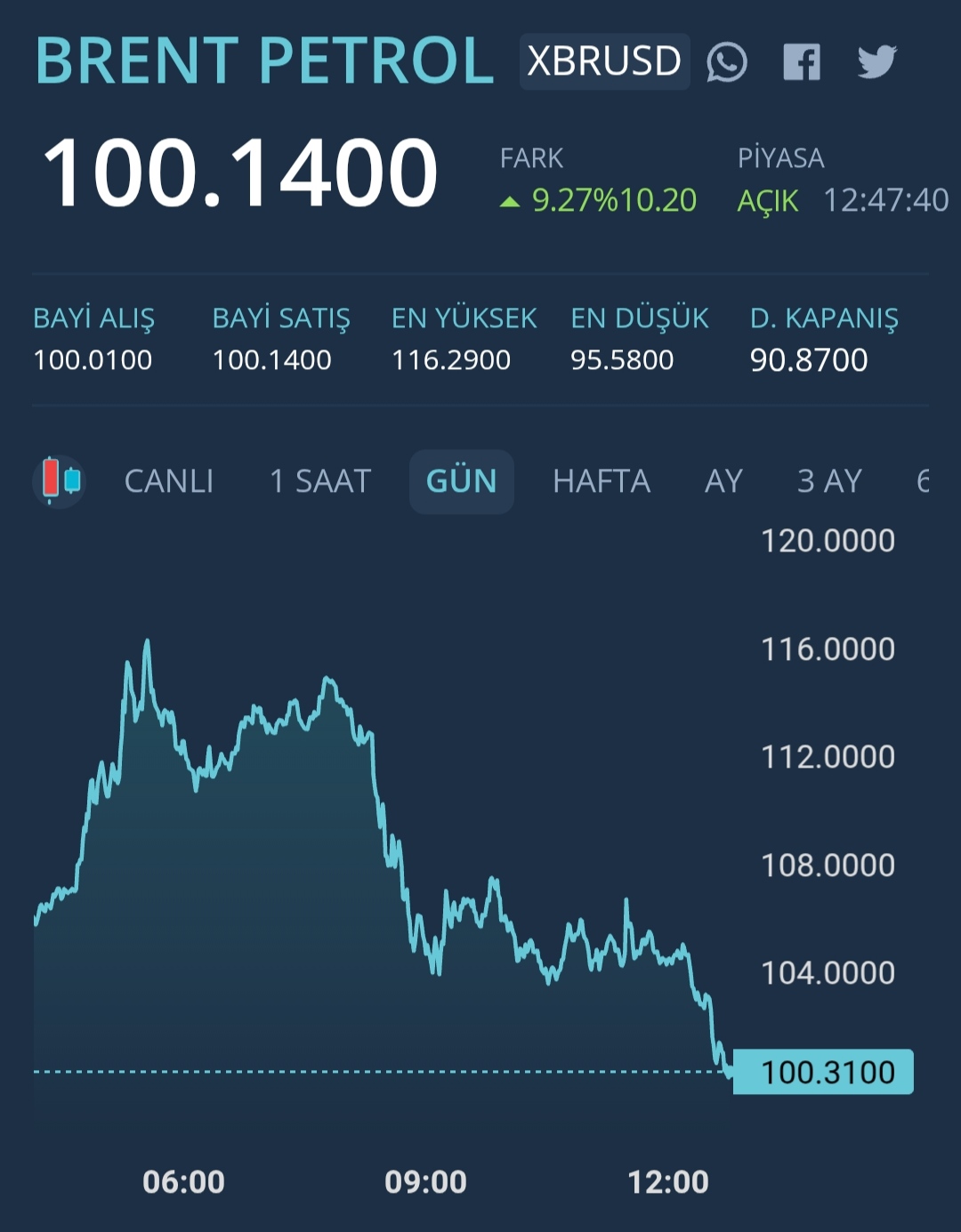This screenshot has height=1232, width=961.
Task: Click the BRENT PETROL title
Action: click(264, 61)
